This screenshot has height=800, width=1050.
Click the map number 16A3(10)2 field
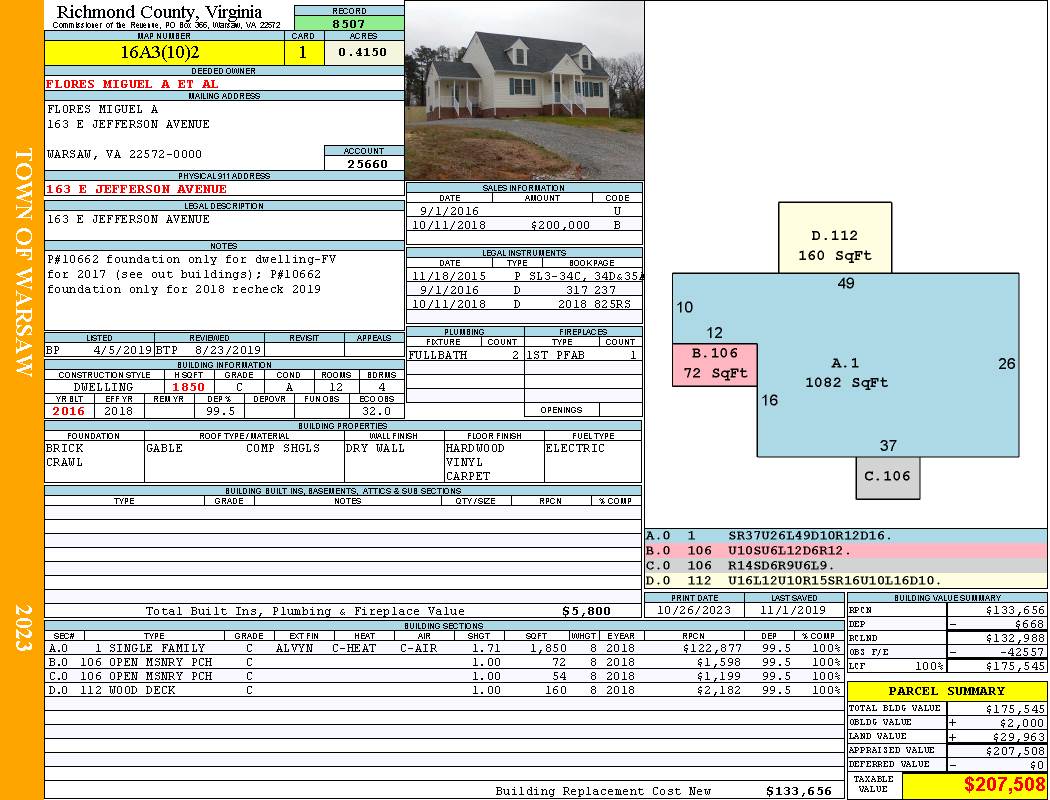coord(164,52)
